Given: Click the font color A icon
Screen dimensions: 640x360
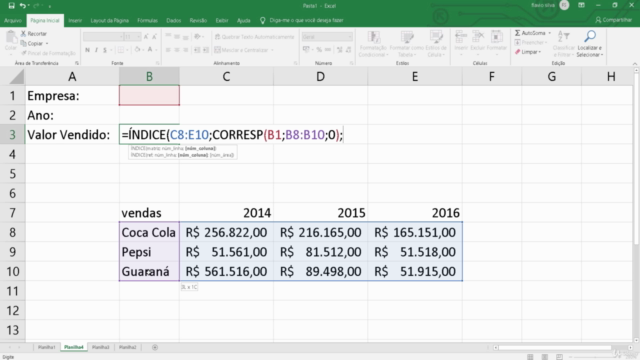Looking at the screenshot, I should click(150, 50).
